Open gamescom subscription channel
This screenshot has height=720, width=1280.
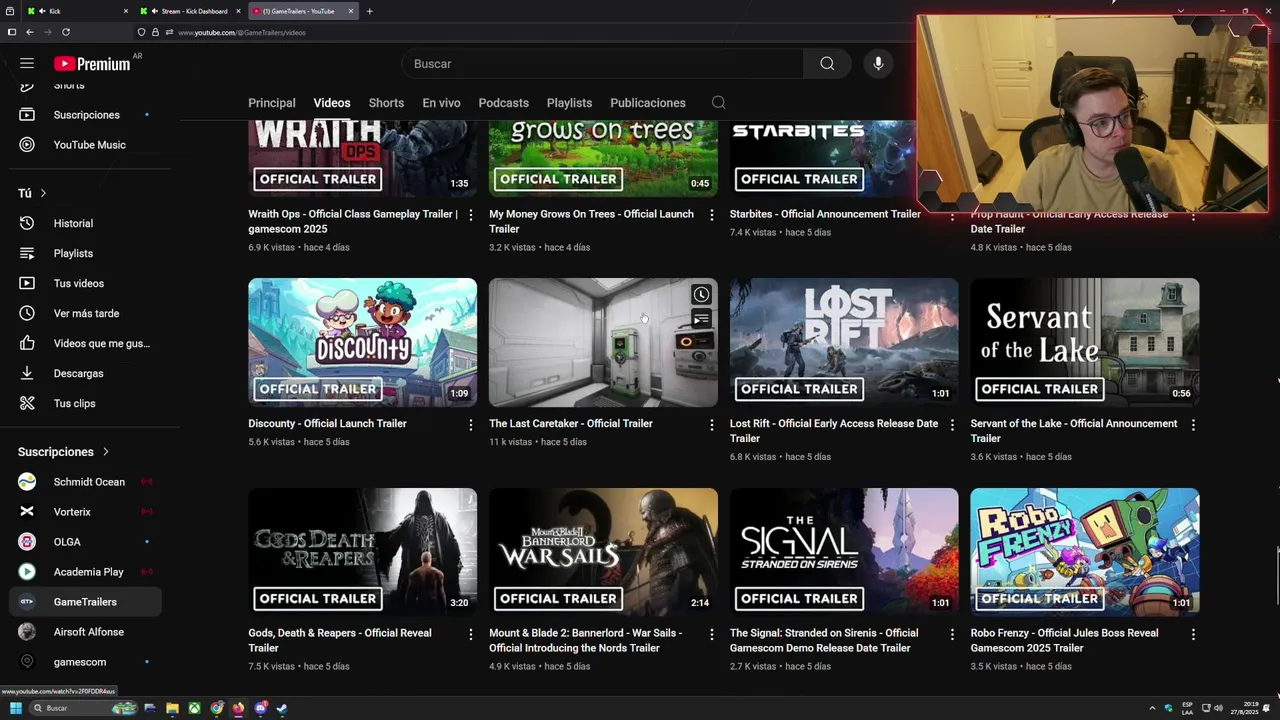pyautogui.click(x=86, y=662)
